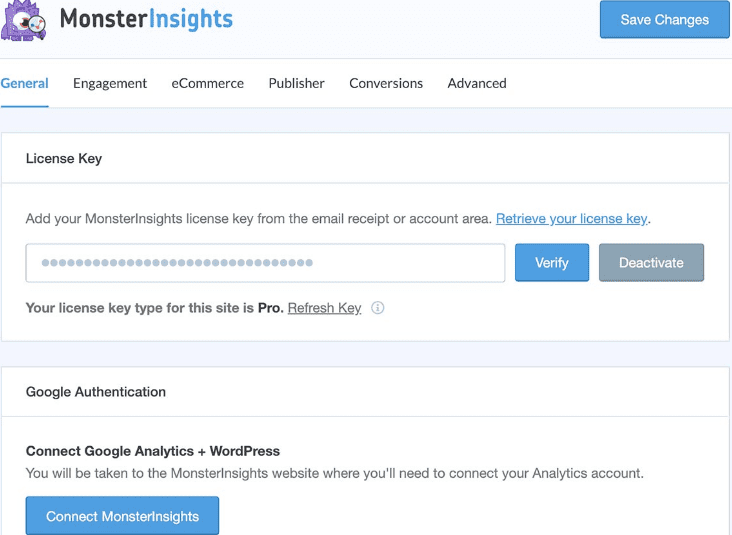Click the Refresh Key link
The height and width of the screenshot is (535, 732).
click(x=324, y=308)
